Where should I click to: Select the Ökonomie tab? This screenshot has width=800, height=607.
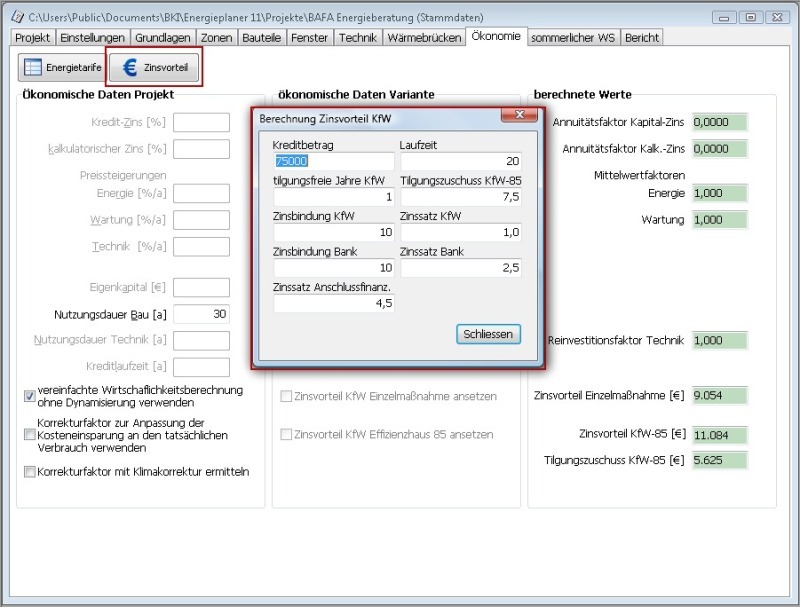496,36
